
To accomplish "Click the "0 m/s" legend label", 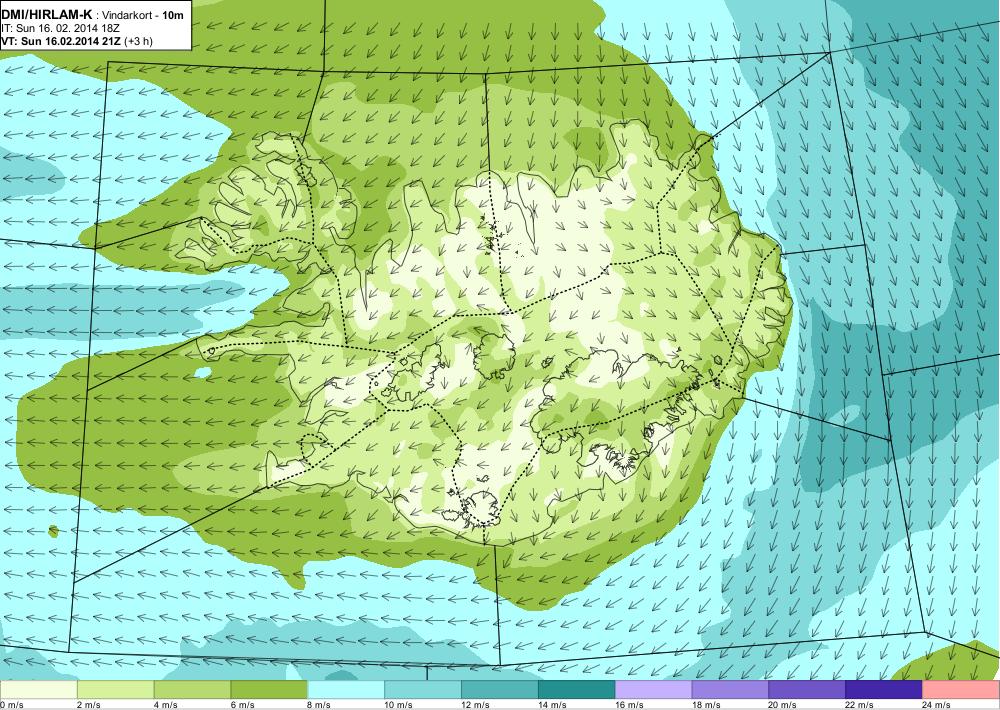I will click(x=11, y=705).
